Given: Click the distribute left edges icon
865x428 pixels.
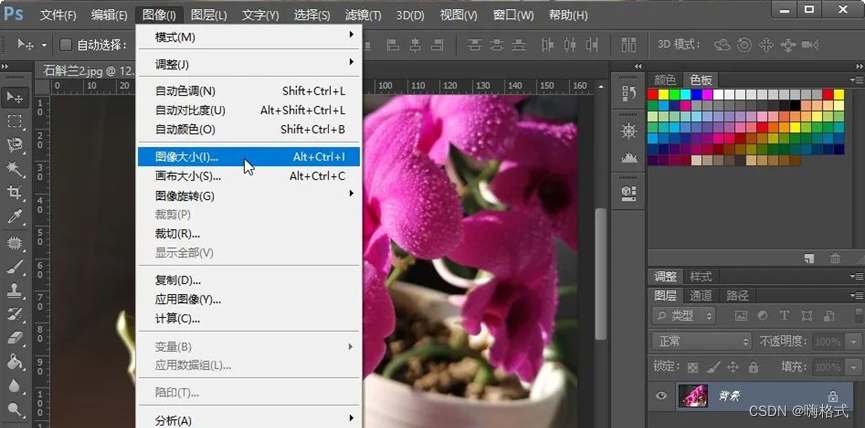Looking at the screenshot, I should pyautogui.click(x=548, y=45).
